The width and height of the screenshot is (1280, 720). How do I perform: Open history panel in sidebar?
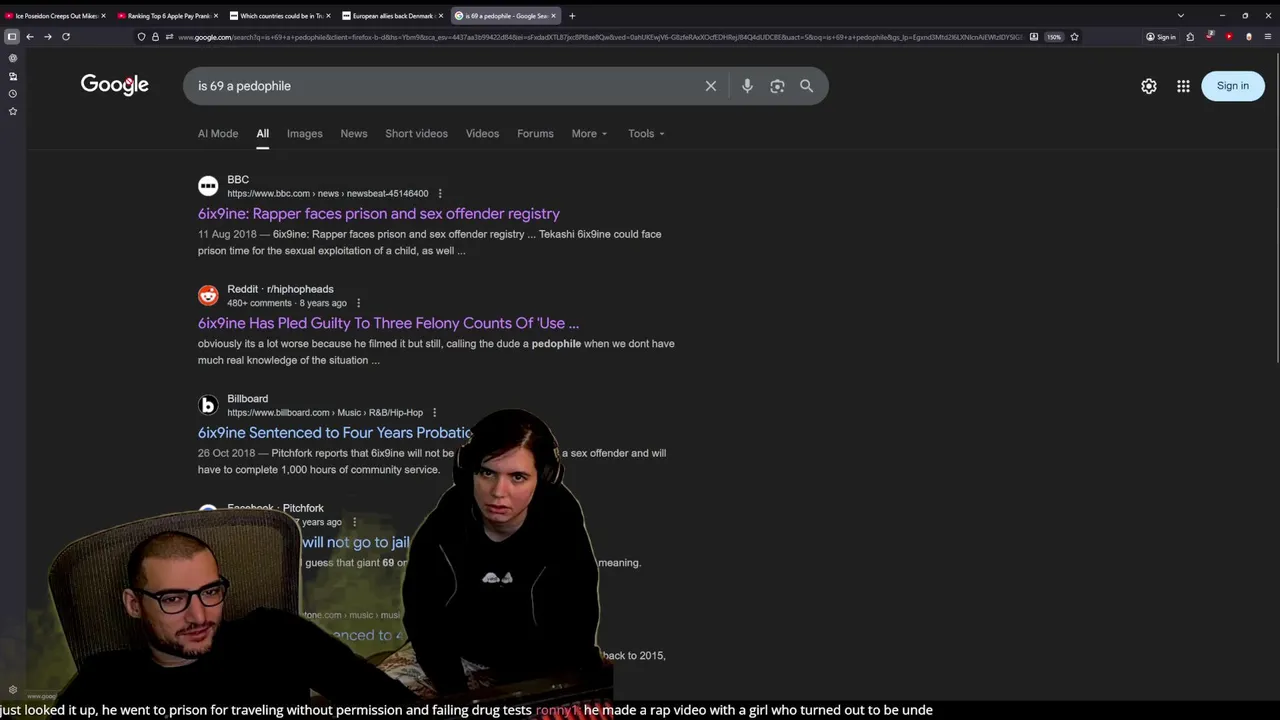click(x=13, y=94)
